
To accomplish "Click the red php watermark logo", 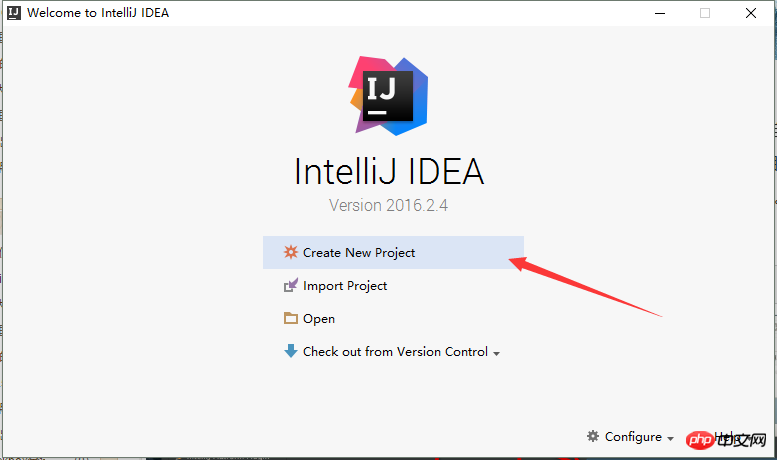I will [x=700, y=439].
